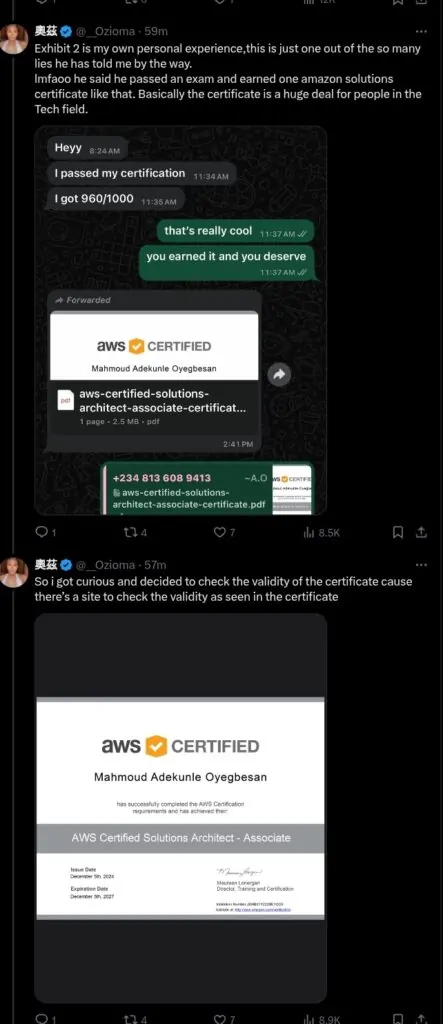Open the AWS certificate image
This screenshot has height=1024, width=443.
pos(180,808)
